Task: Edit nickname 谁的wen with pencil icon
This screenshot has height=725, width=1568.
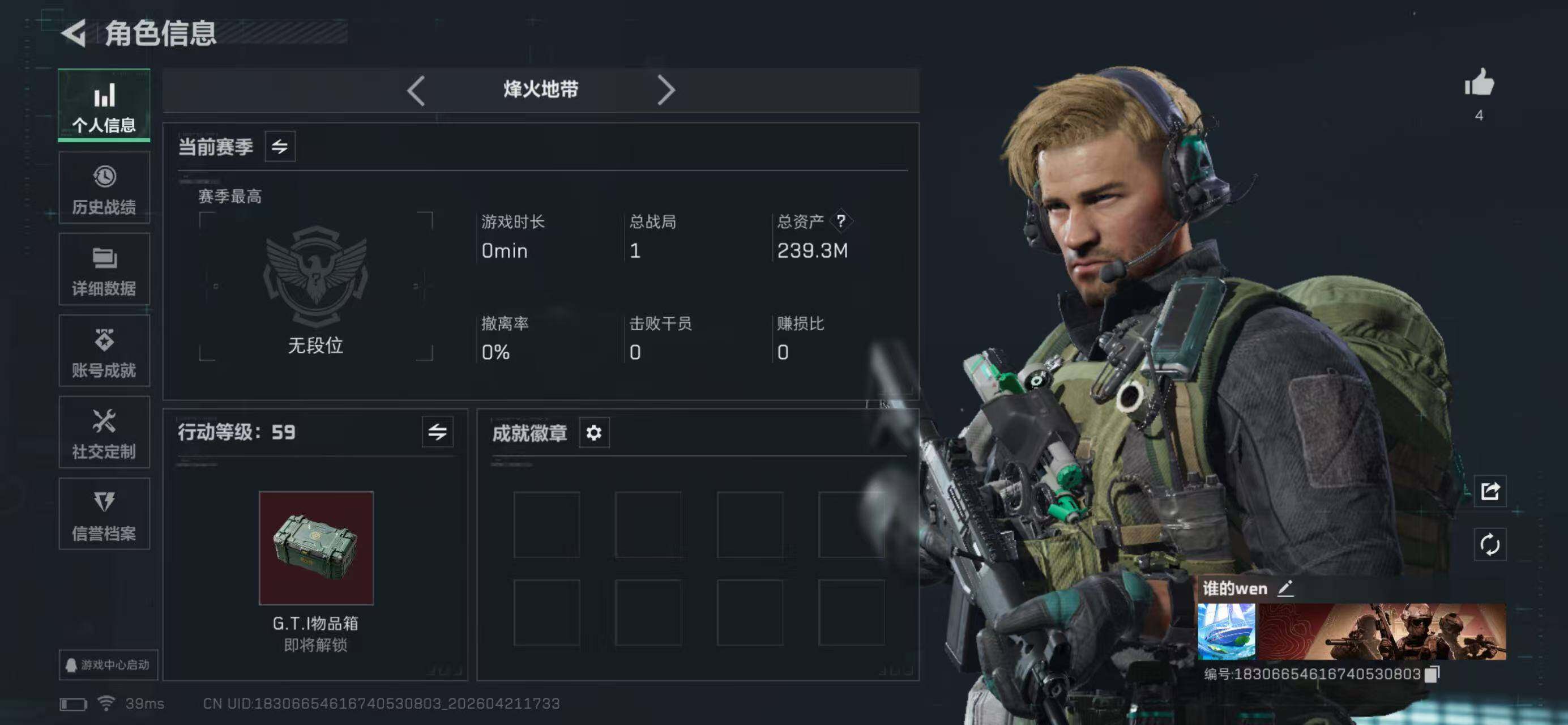Action: point(1285,588)
